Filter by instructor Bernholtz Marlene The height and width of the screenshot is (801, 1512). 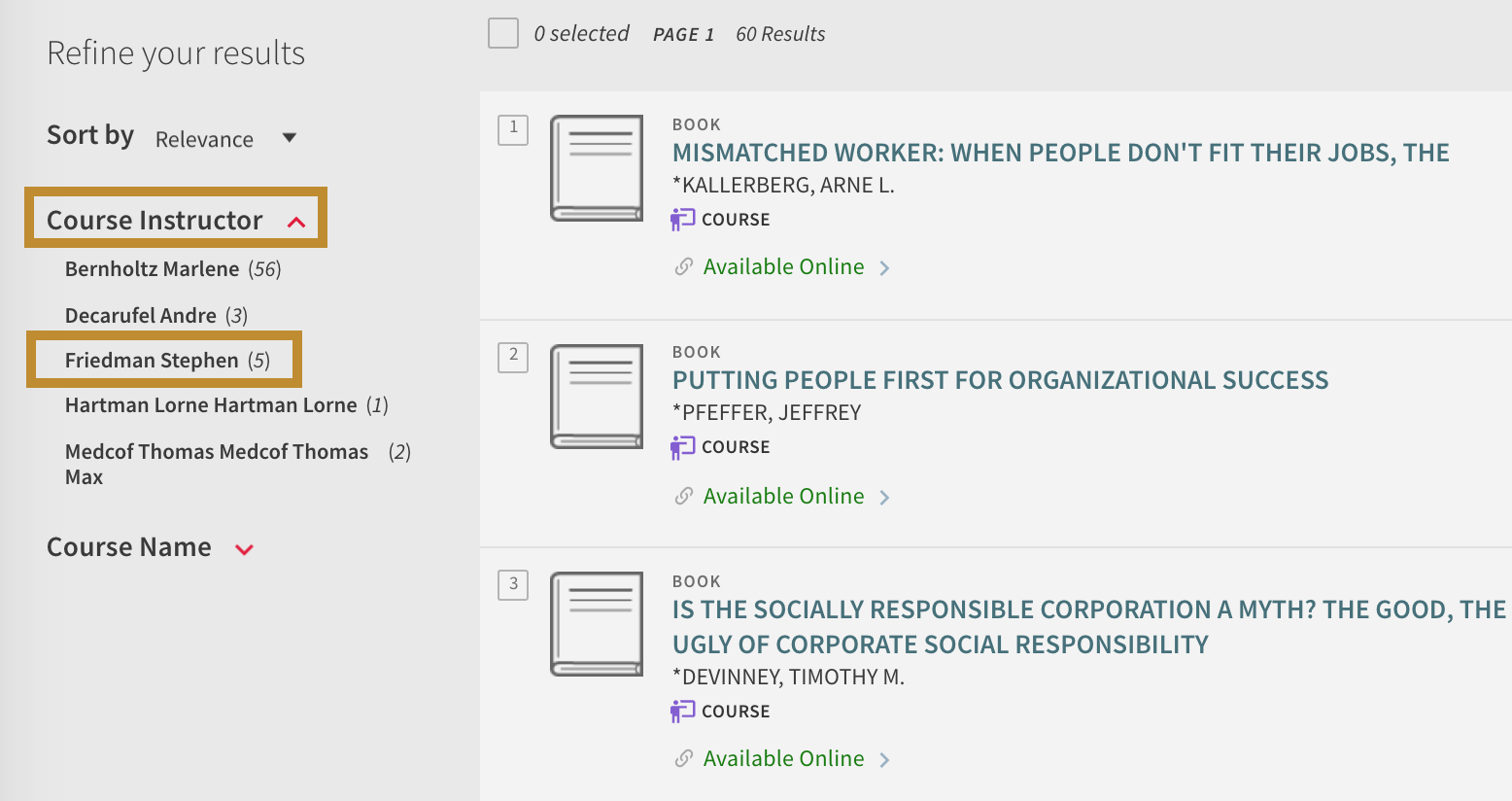tap(152, 269)
